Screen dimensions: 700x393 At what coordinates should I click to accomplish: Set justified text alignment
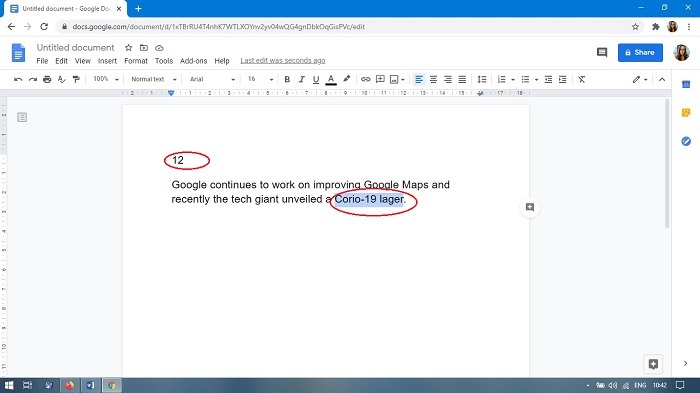click(462, 79)
